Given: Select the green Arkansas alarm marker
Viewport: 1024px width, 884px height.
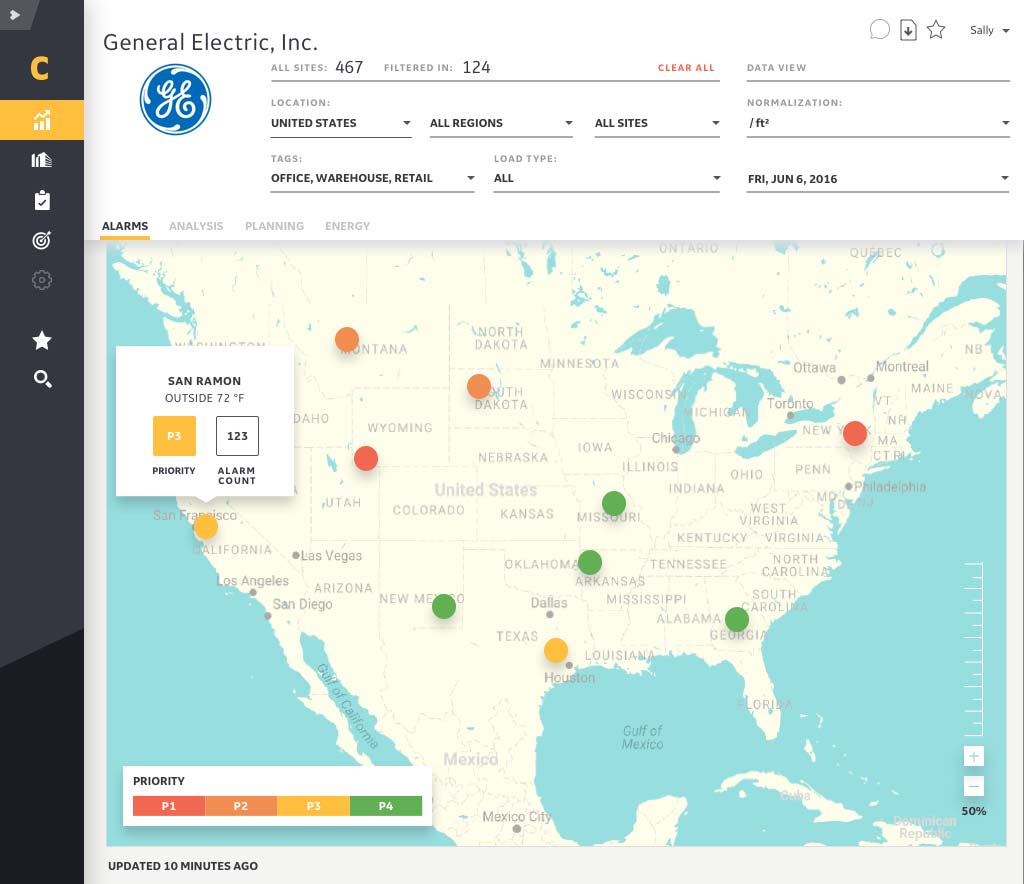Looking at the screenshot, I should click(590, 562).
